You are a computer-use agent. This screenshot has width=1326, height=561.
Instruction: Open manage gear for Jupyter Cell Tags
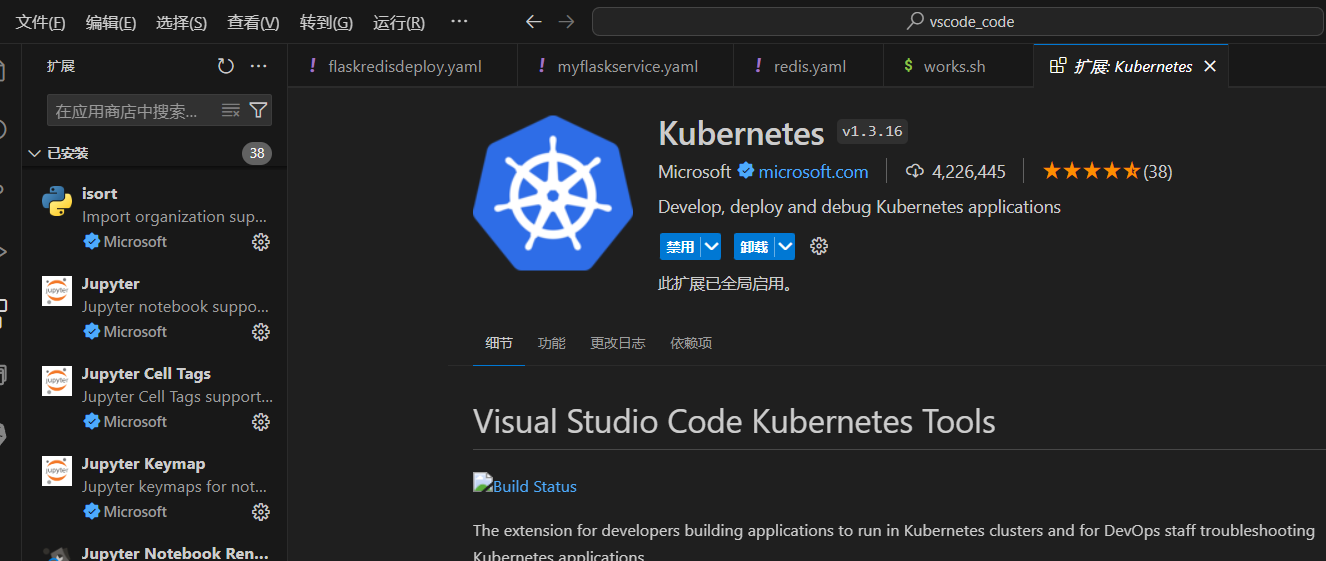[x=261, y=422]
